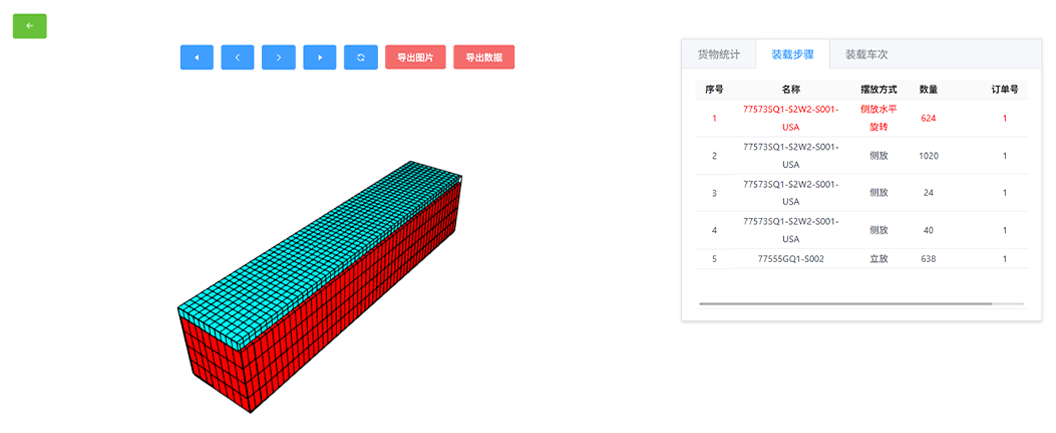This screenshot has width=1056, height=433.
Task: Jump to first loading step (solid left triangle)
Action: tap(197, 58)
